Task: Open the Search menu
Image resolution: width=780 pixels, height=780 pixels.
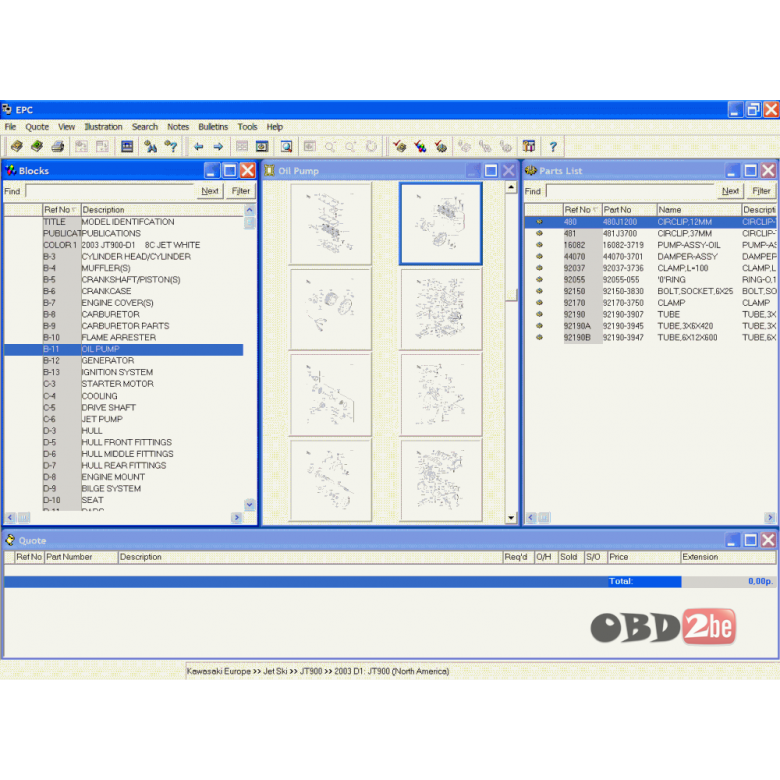Action: click(145, 127)
